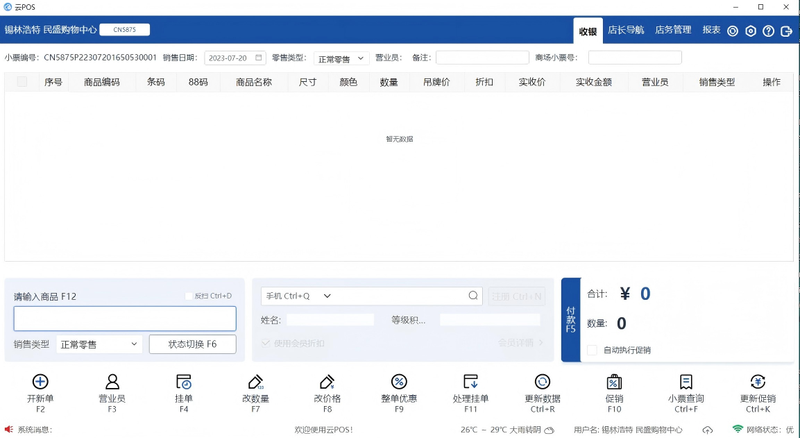The height and width of the screenshot is (438, 800).
Task: Switch to the 报表 tab
Action: tap(711, 30)
